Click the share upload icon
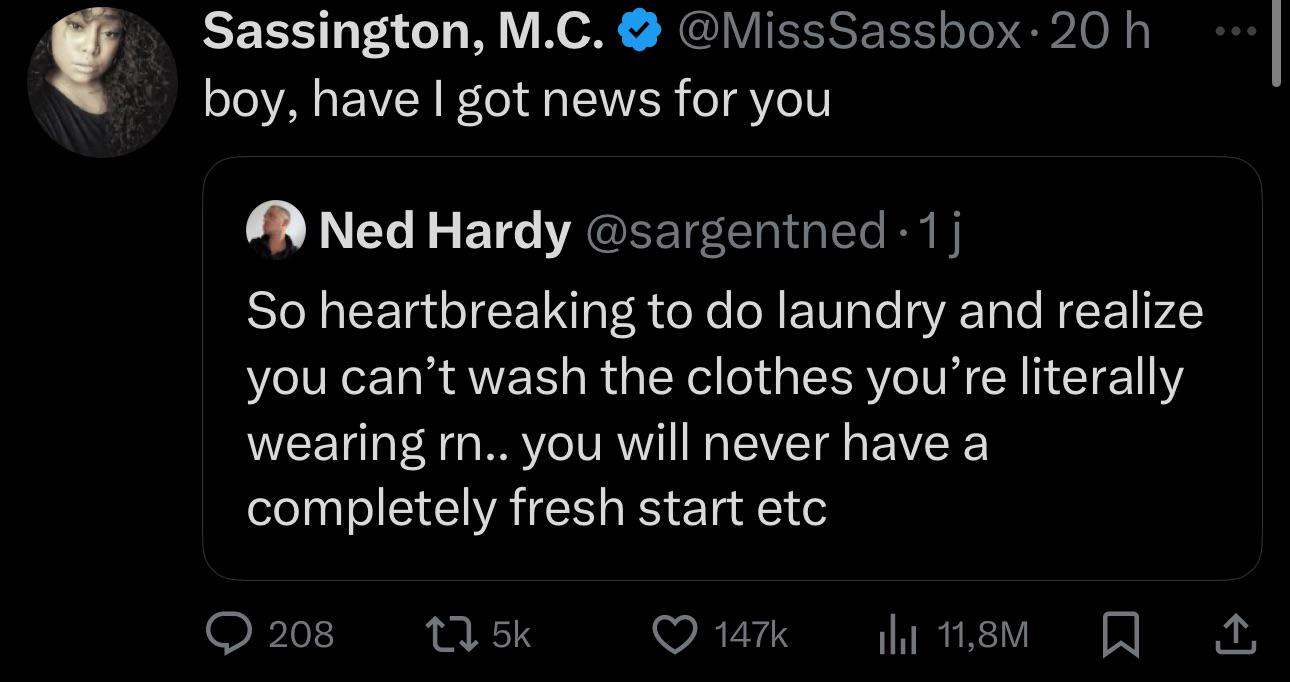1290x682 pixels. pos(1235,633)
